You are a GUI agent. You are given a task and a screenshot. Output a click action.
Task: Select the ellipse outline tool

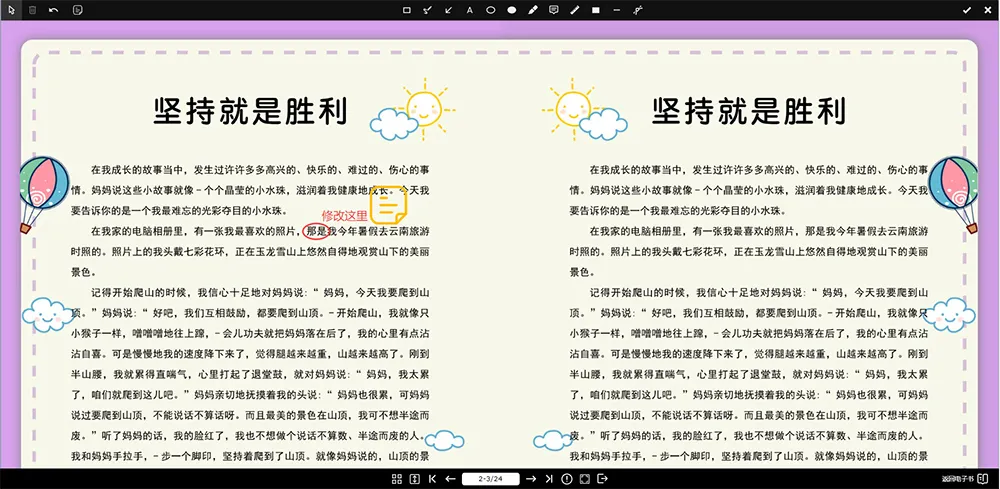pos(491,10)
